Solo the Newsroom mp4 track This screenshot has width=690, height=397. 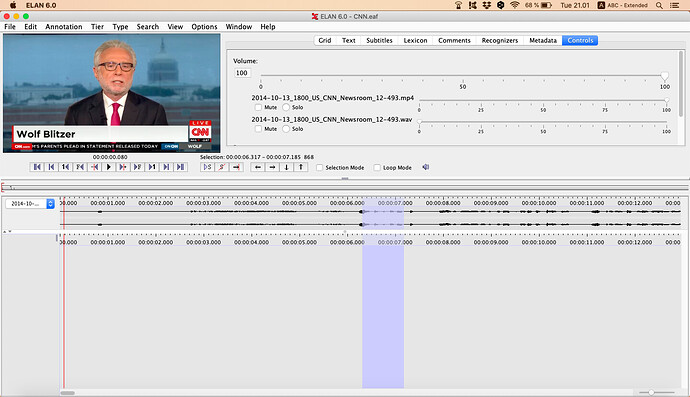[x=286, y=107]
